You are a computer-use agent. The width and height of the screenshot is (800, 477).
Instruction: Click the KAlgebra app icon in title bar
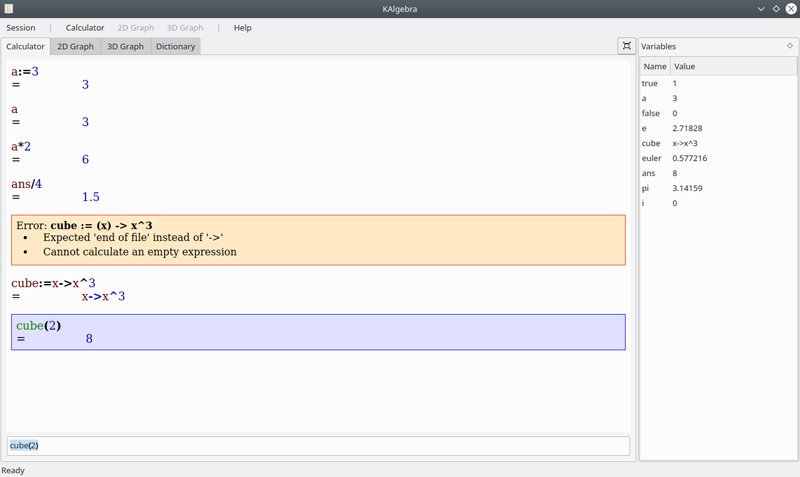pos(9,9)
